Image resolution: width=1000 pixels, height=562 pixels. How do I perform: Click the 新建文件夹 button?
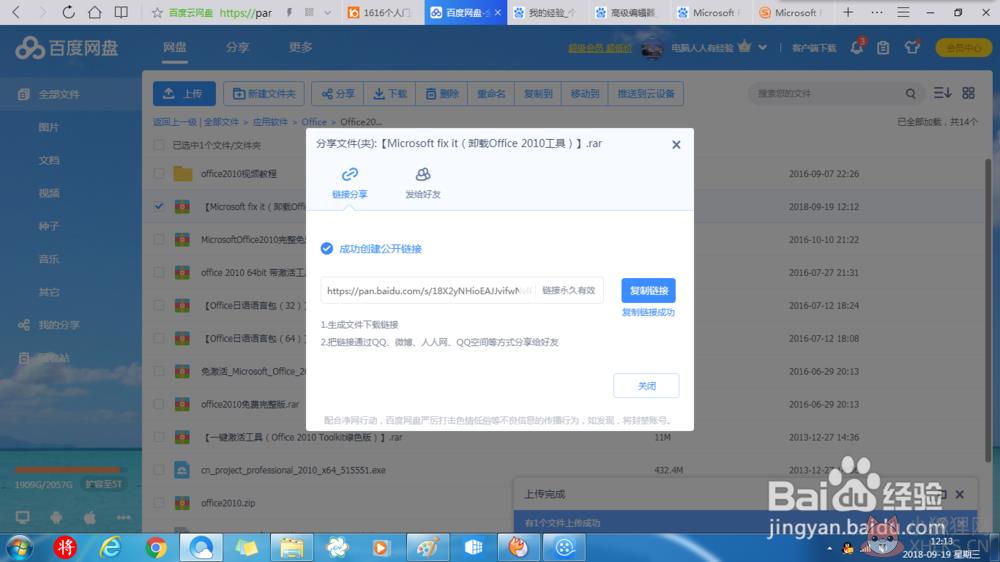(264, 94)
